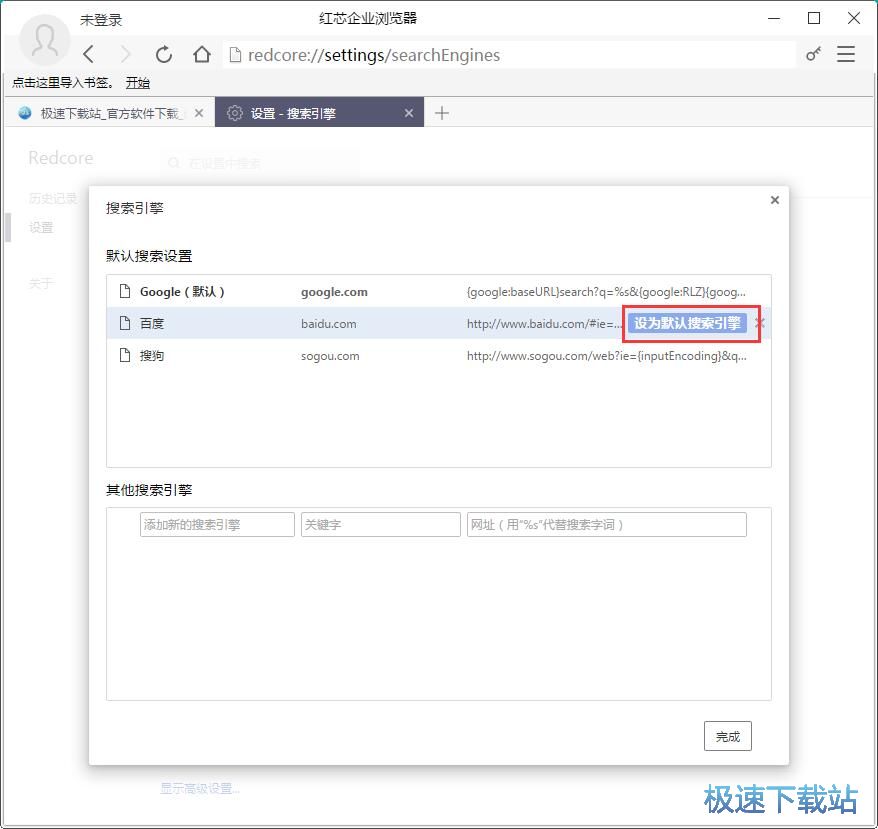Click 显示高级设置 link behind dialog
This screenshot has width=878, height=829.
pyautogui.click(x=200, y=789)
